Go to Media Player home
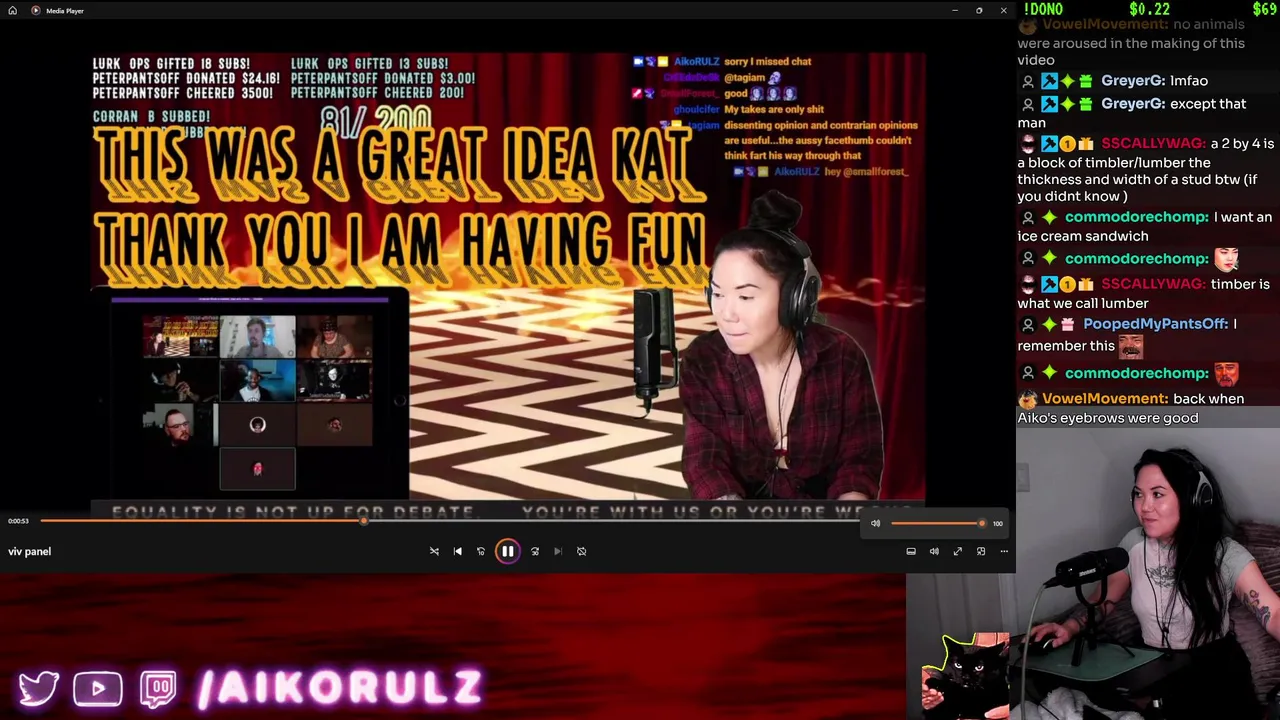This screenshot has width=1280, height=720. 12,10
